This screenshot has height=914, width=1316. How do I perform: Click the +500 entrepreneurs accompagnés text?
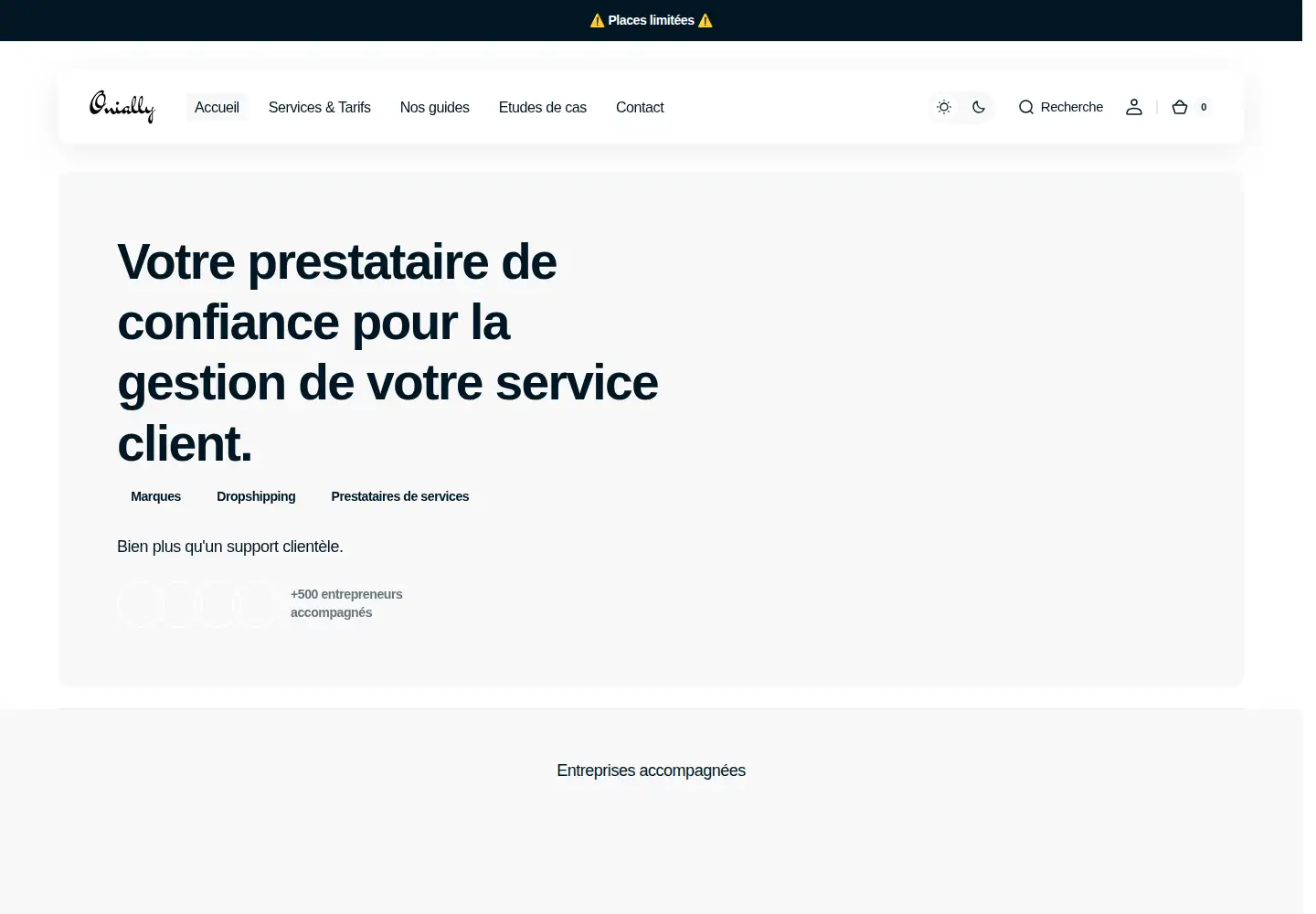pyautogui.click(x=346, y=603)
